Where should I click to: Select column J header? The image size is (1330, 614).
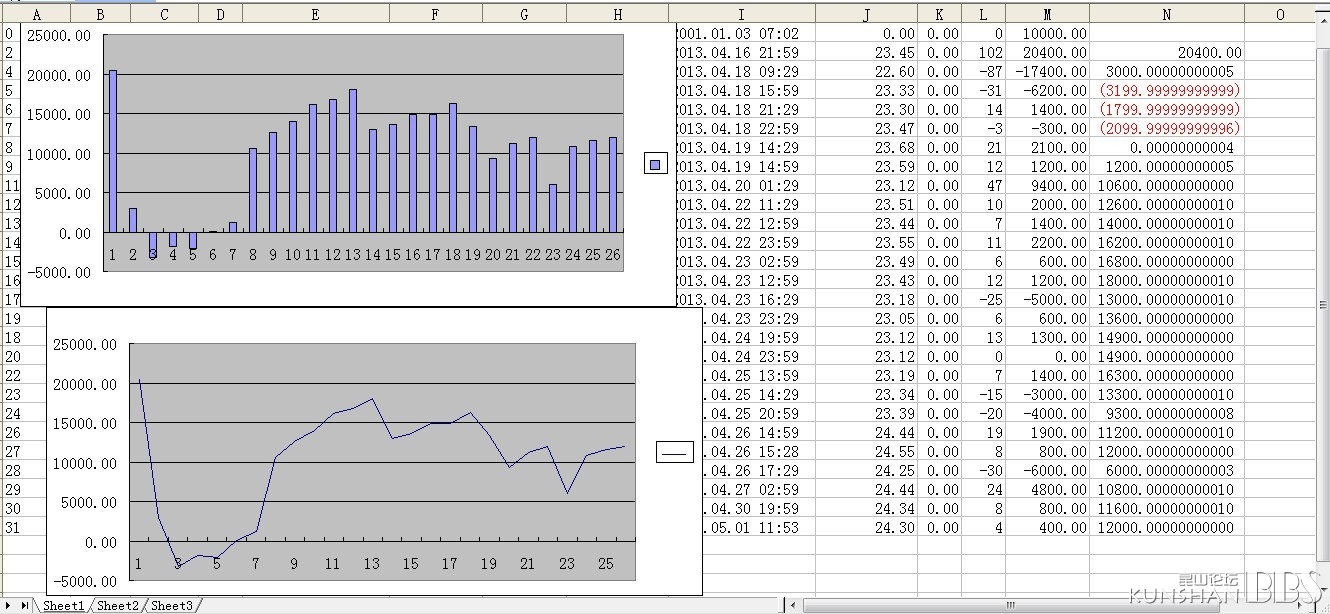click(x=866, y=14)
